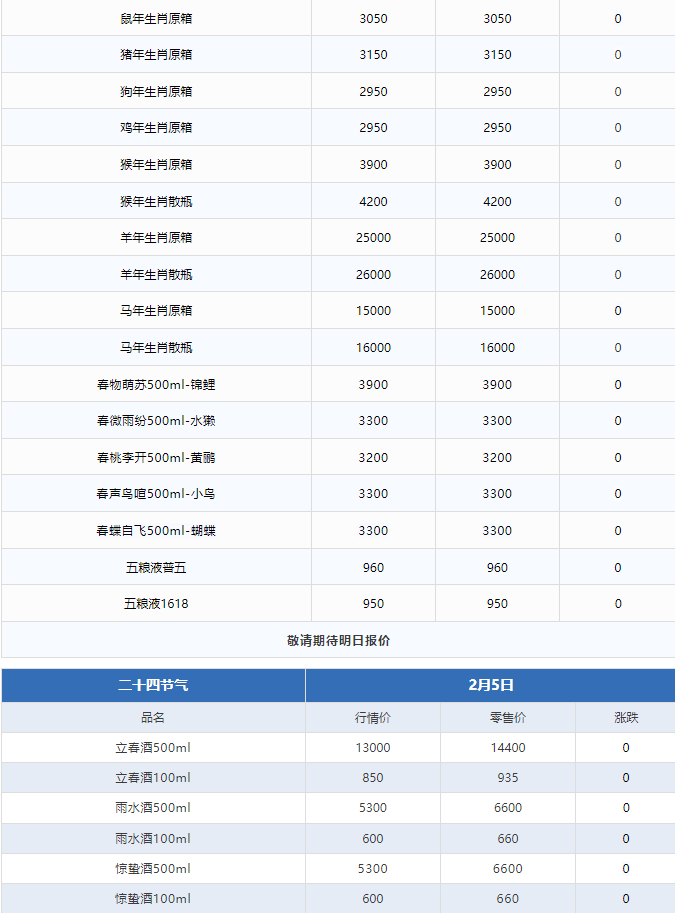Click the 雨水酒100ml product name
The image size is (675, 913).
pyautogui.click(x=153, y=838)
